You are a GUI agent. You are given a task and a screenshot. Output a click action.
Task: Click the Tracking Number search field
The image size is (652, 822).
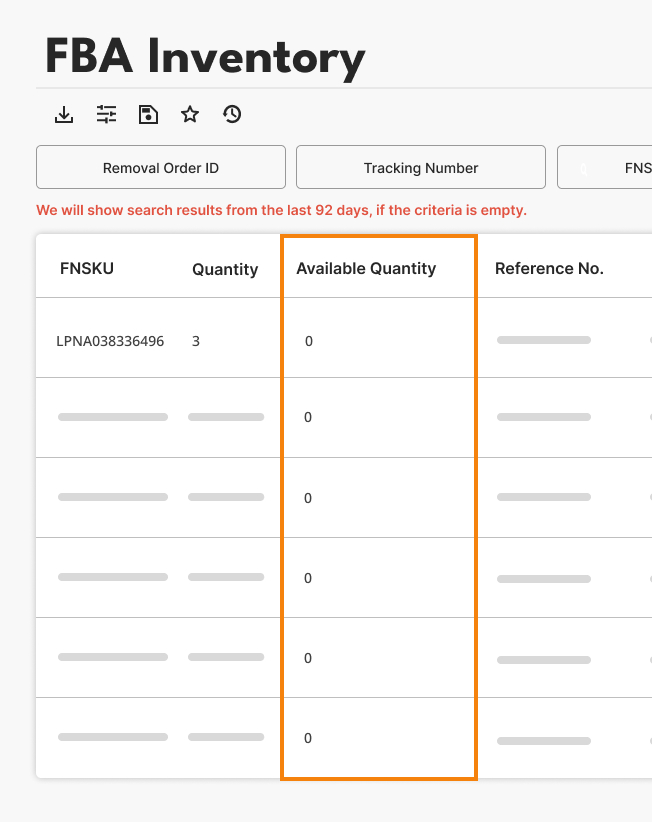[x=420, y=168]
